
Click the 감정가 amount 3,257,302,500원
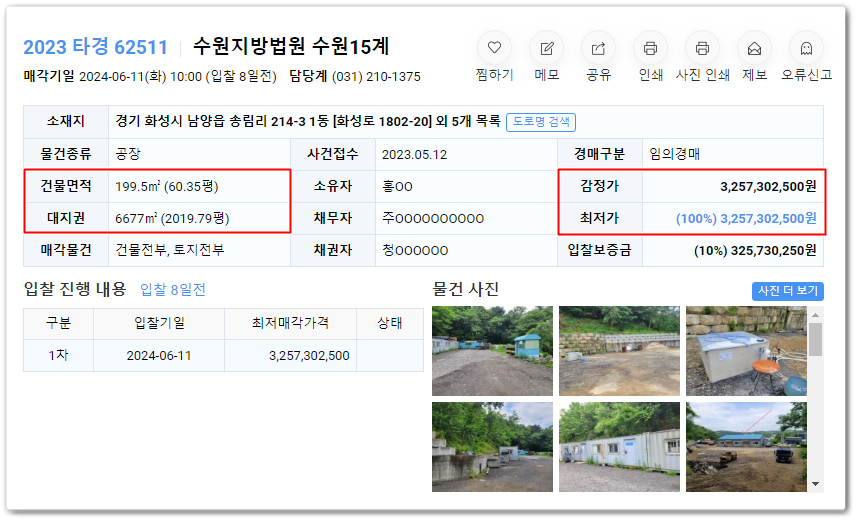click(x=768, y=187)
